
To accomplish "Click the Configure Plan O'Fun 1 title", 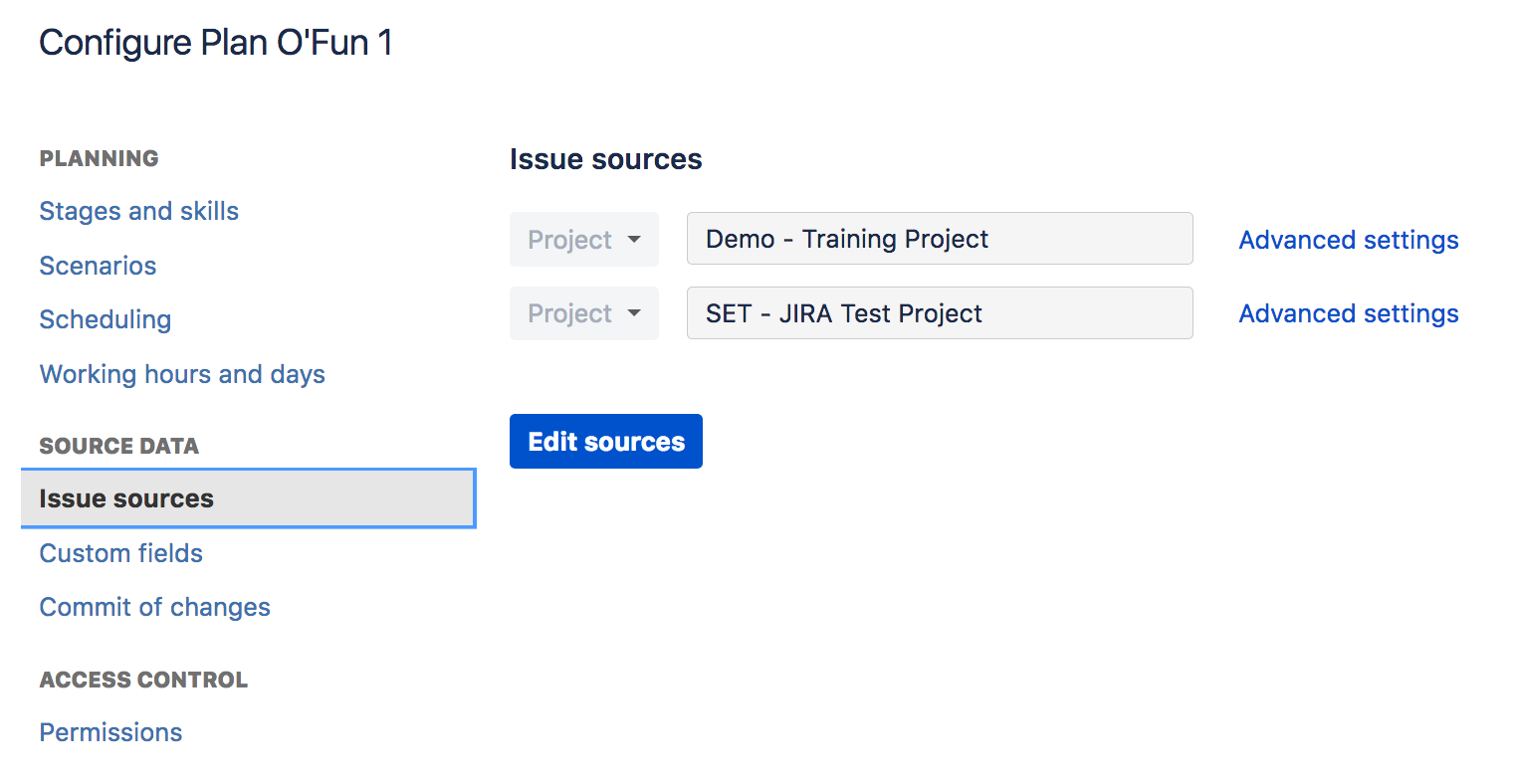I will (x=215, y=43).
